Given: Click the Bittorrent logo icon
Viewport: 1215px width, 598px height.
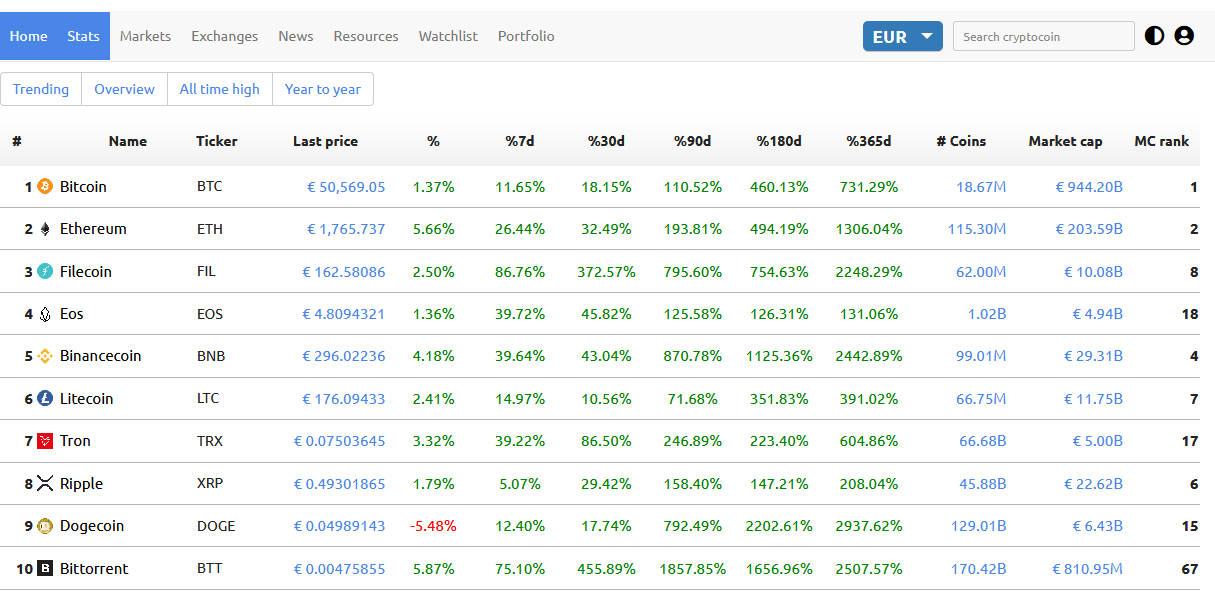Looking at the screenshot, I should (44, 568).
